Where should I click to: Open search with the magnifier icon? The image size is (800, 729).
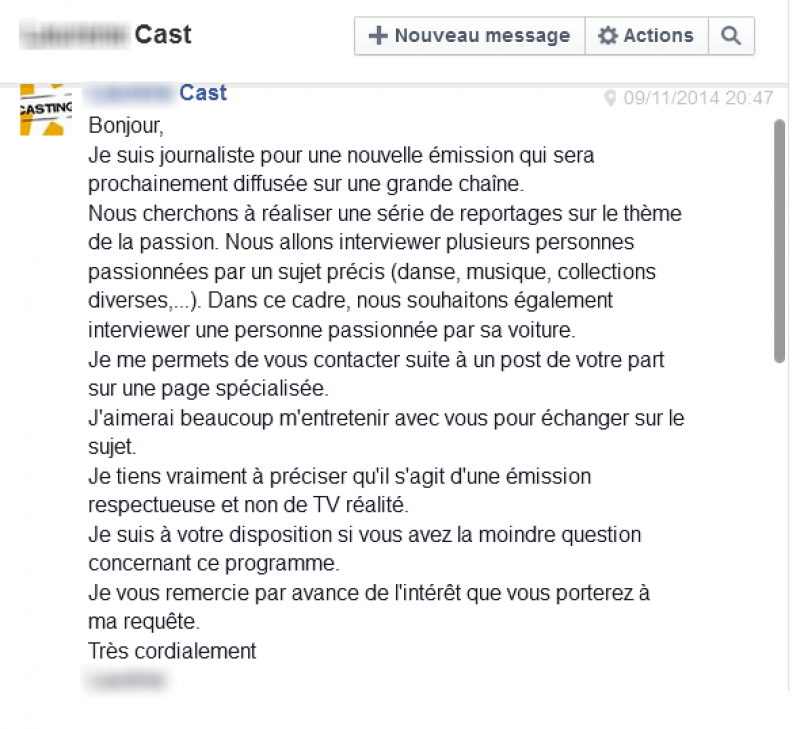731,36
